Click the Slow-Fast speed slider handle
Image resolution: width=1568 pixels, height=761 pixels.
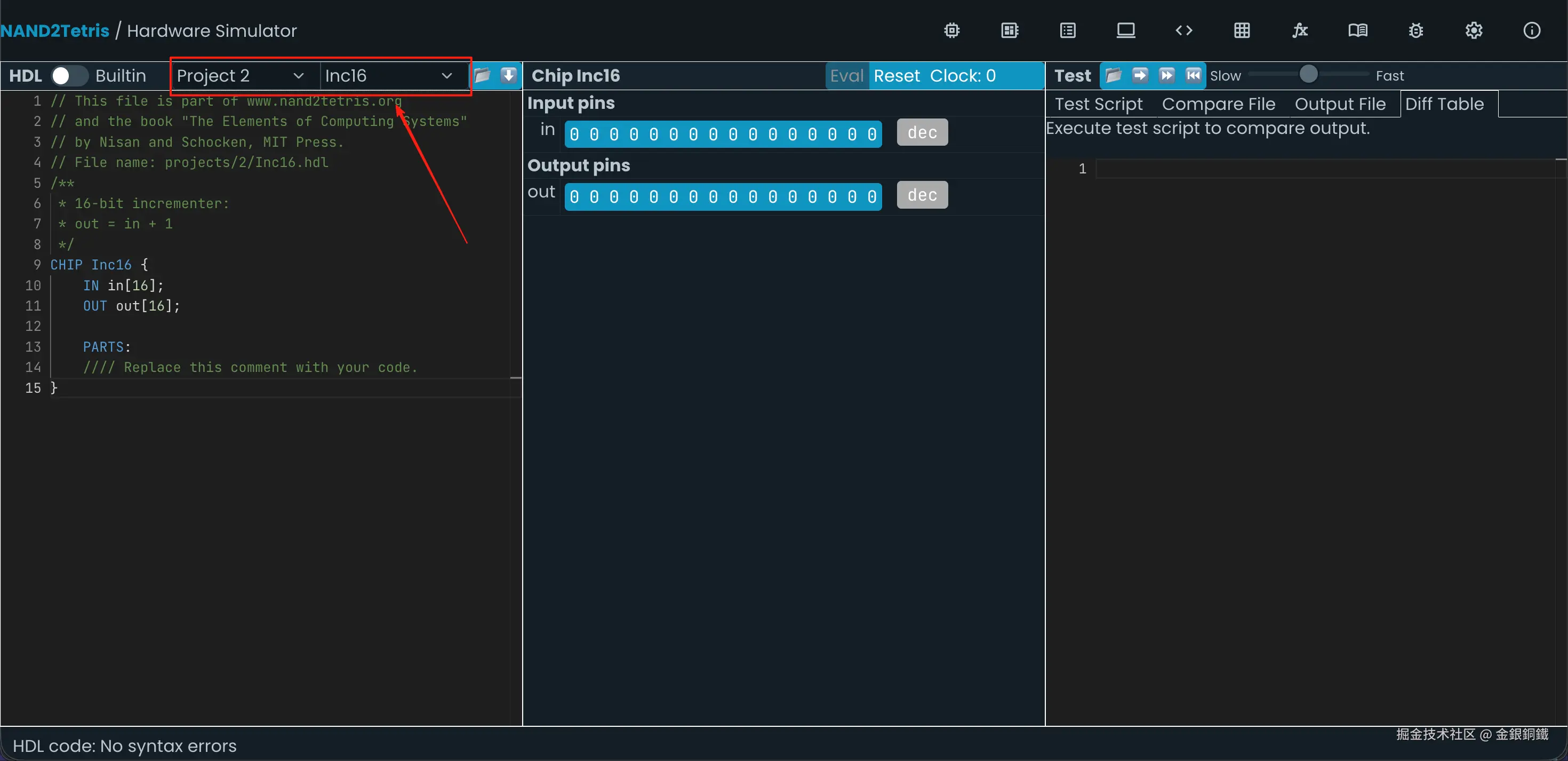coord(1308,74)
